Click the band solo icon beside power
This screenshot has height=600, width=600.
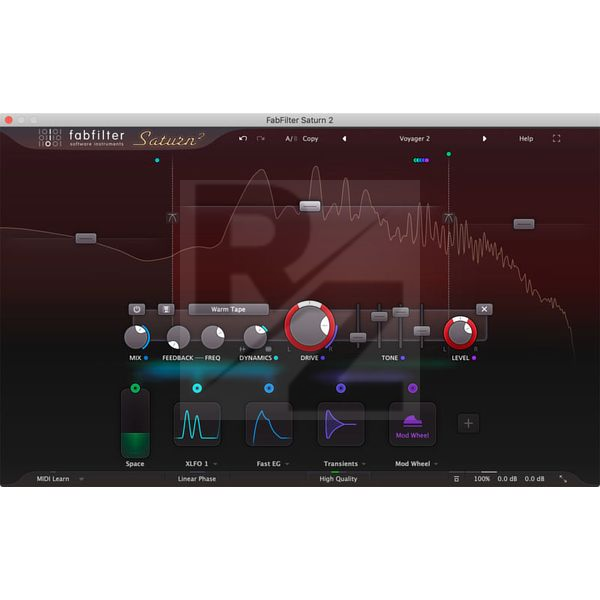pyautogui.click(x=166, y=309)
